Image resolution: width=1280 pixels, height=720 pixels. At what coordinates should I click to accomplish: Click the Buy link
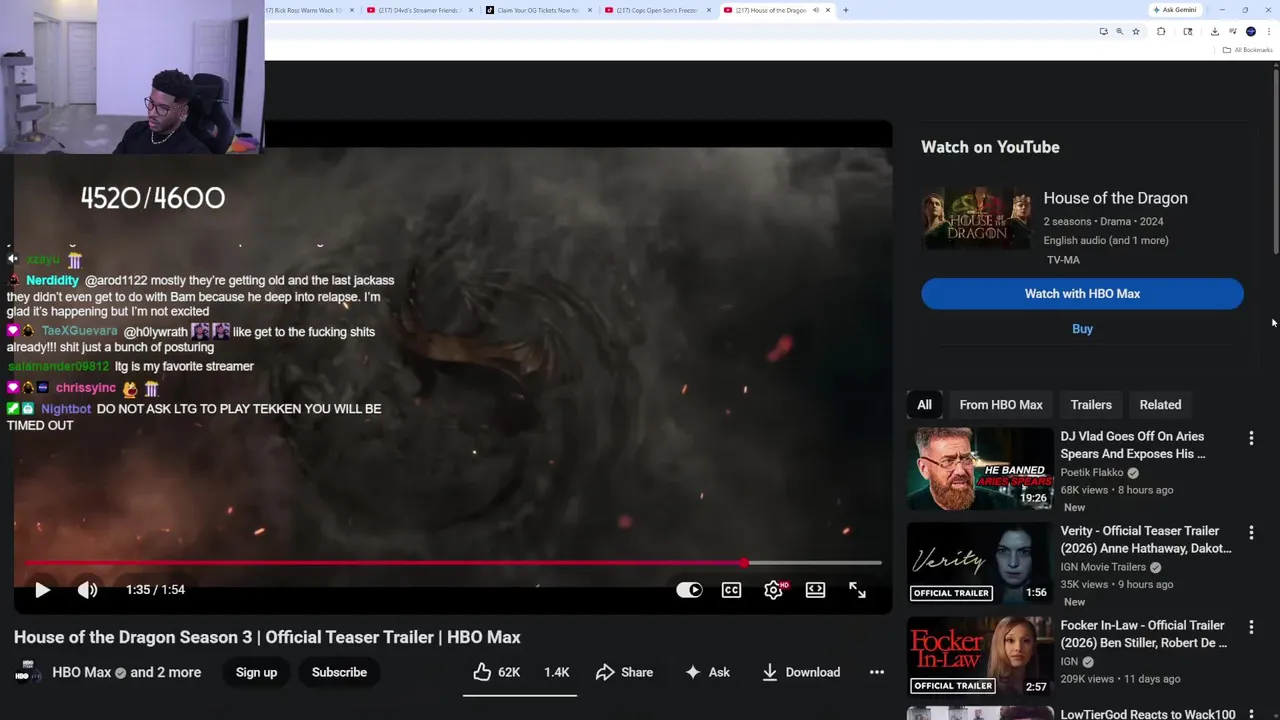[1082, 329]
